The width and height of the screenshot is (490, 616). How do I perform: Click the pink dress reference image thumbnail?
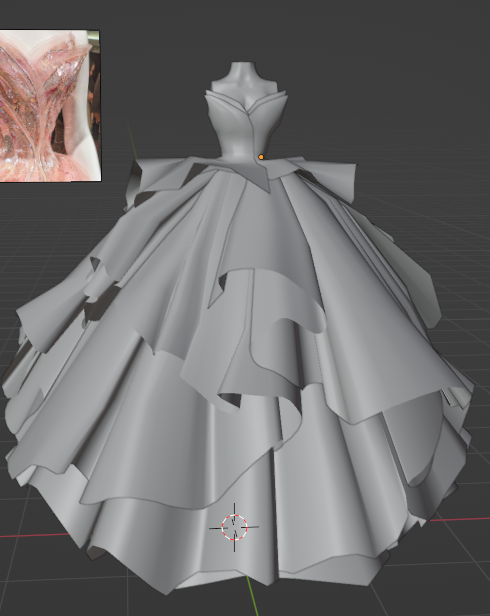(x=50, y=106)
